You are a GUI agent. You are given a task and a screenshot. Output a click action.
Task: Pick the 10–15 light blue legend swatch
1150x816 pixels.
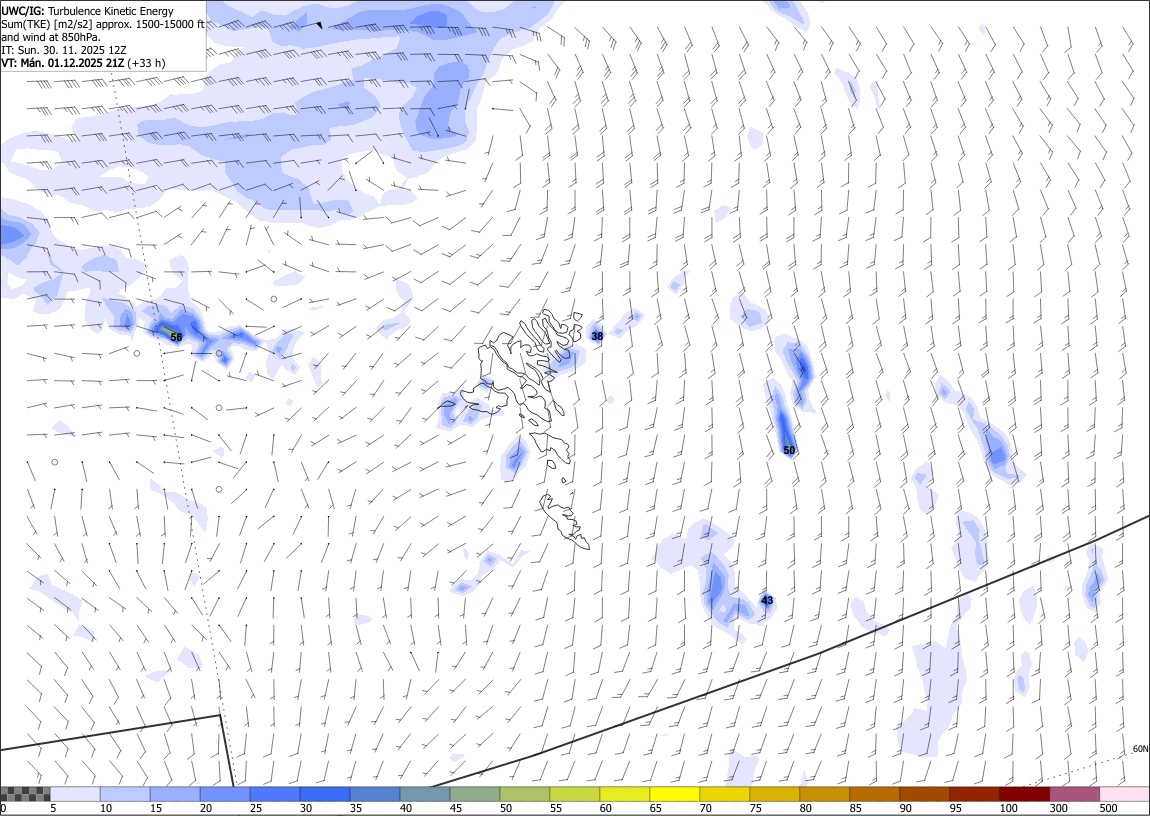(x=125, y=794)
